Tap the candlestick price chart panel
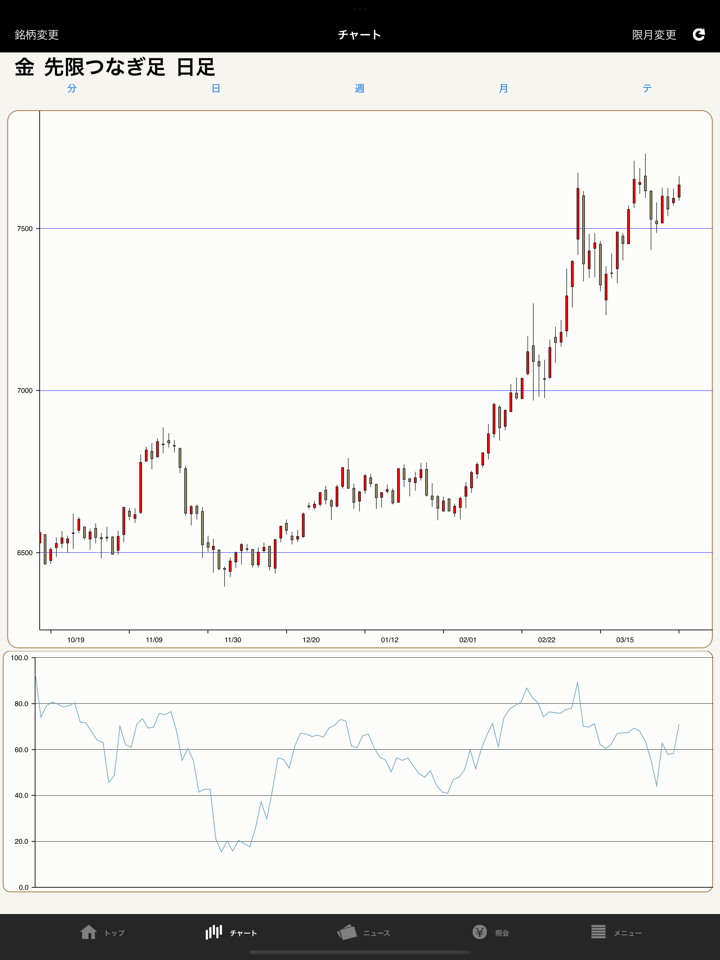This screenshot has height=960, width=720. point(360,378)
